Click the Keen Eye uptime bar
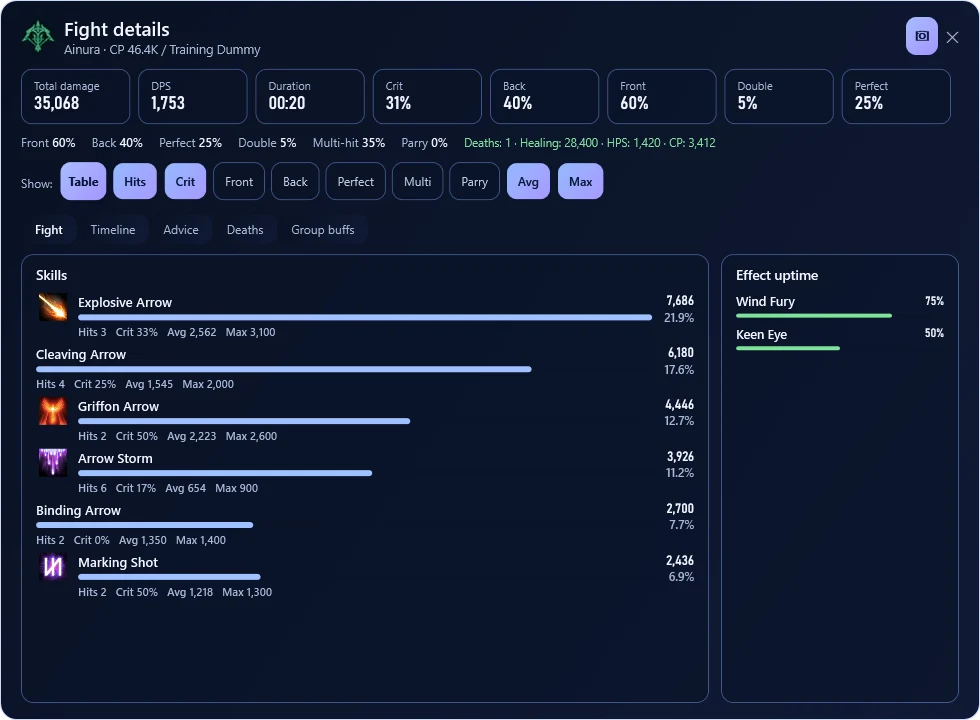The image size is (980, 720). tap(788, 348)
